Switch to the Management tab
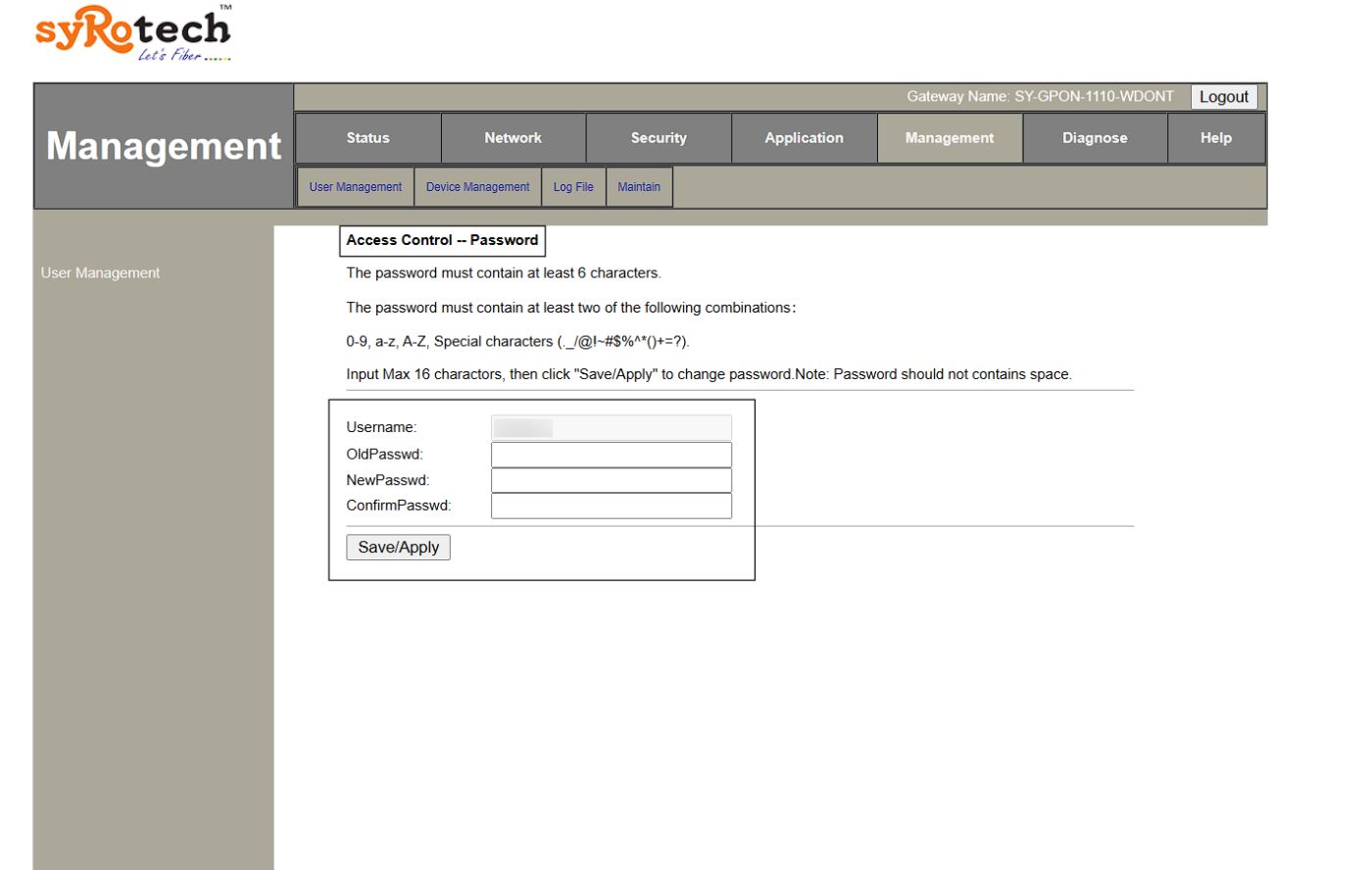 click(950, 137)
